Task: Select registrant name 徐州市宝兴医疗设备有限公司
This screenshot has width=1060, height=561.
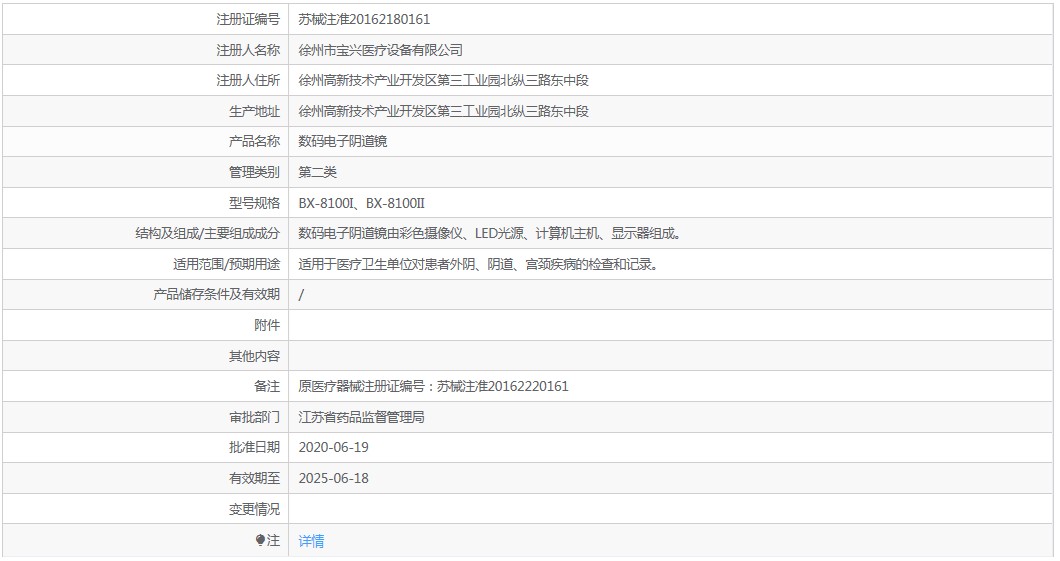Action: [381, 50]
